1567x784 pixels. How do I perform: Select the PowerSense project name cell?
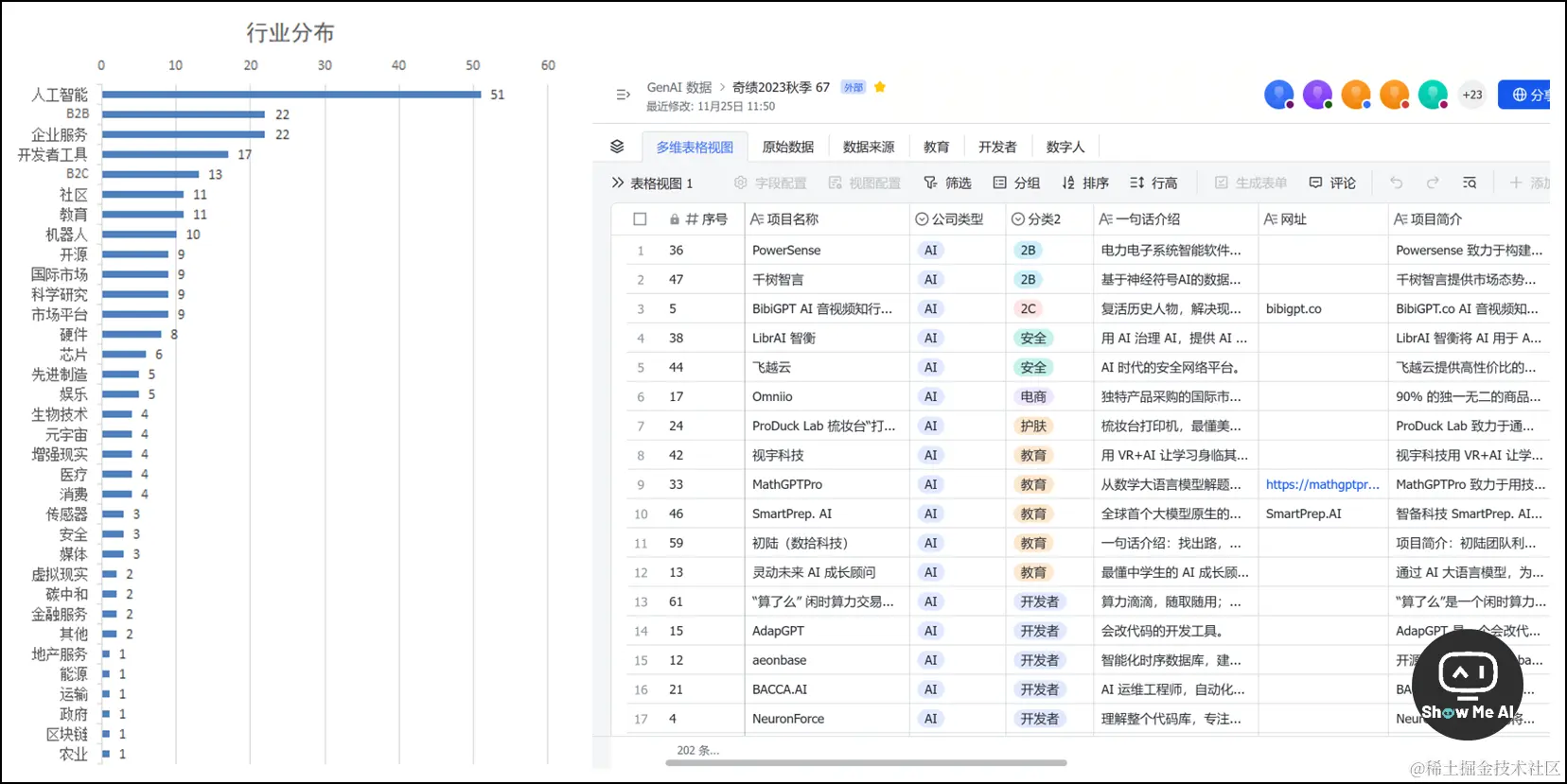(827, 251)
